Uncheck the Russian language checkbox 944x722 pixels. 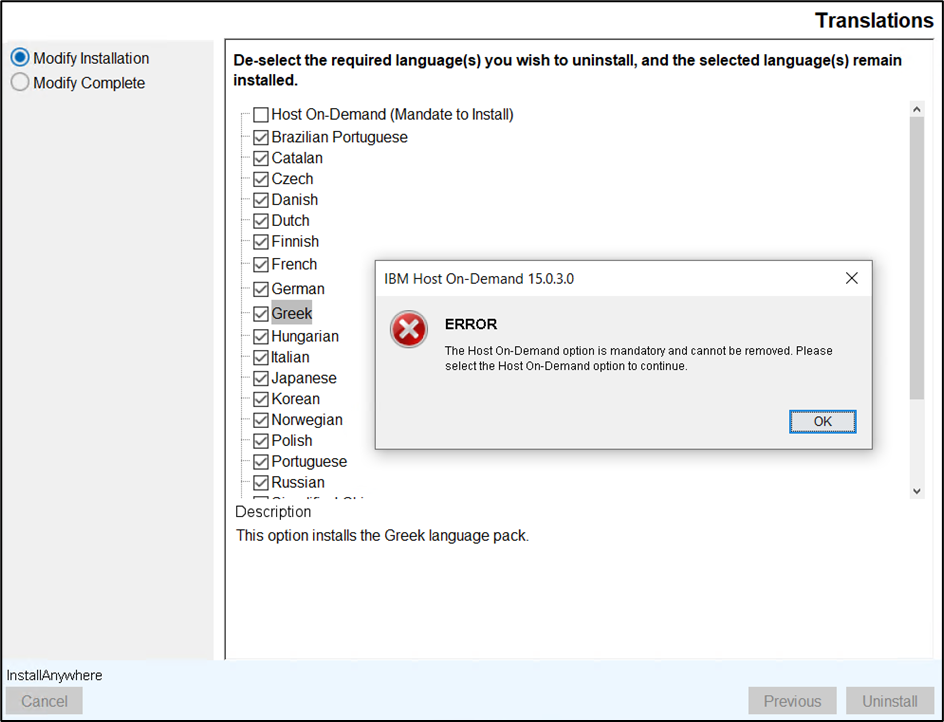[x=261, y=483]
